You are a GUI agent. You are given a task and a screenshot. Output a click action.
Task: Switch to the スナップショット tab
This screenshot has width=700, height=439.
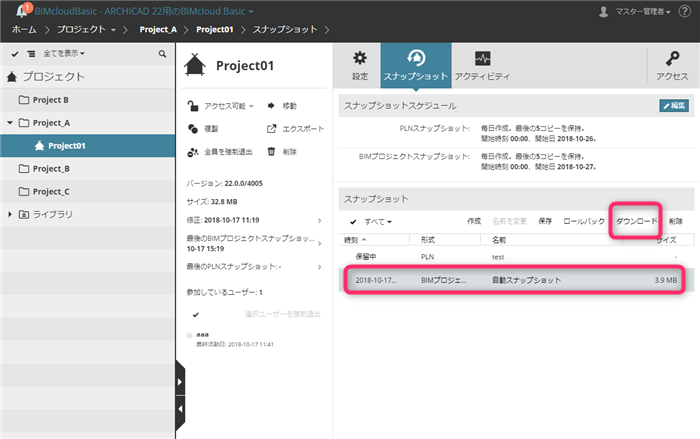click(416, 65)
